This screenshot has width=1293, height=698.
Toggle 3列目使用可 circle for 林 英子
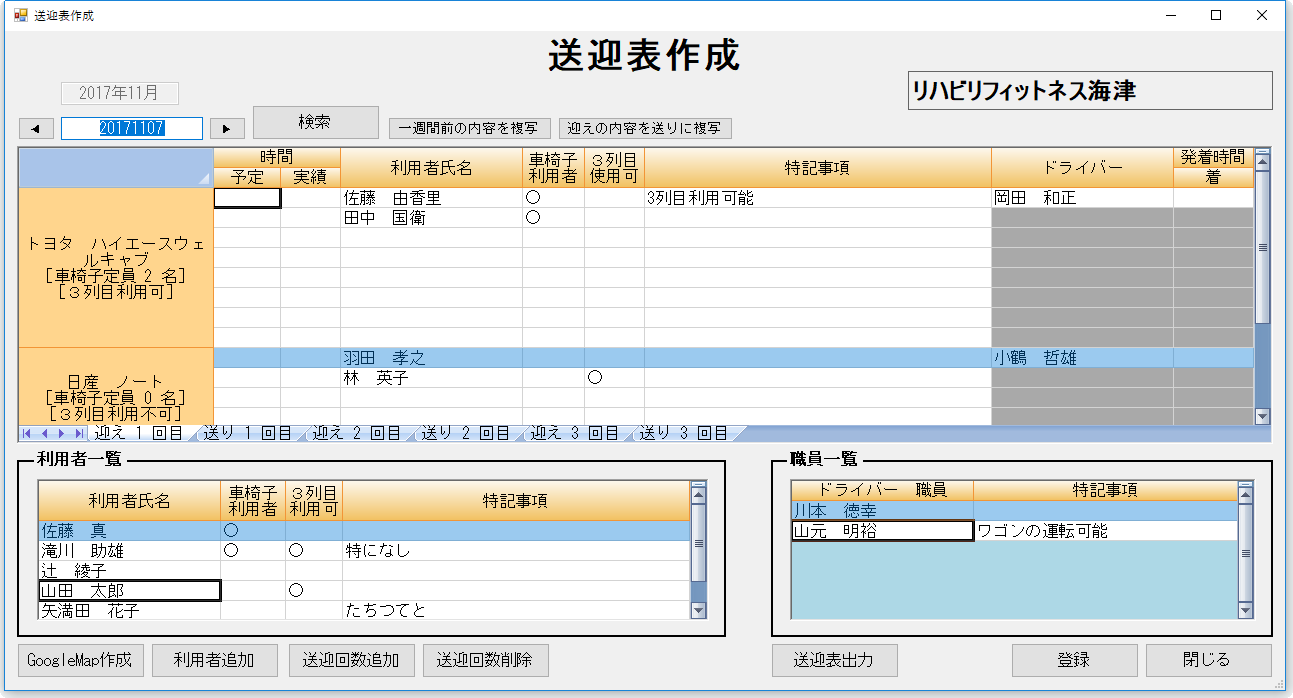(595, 378)
